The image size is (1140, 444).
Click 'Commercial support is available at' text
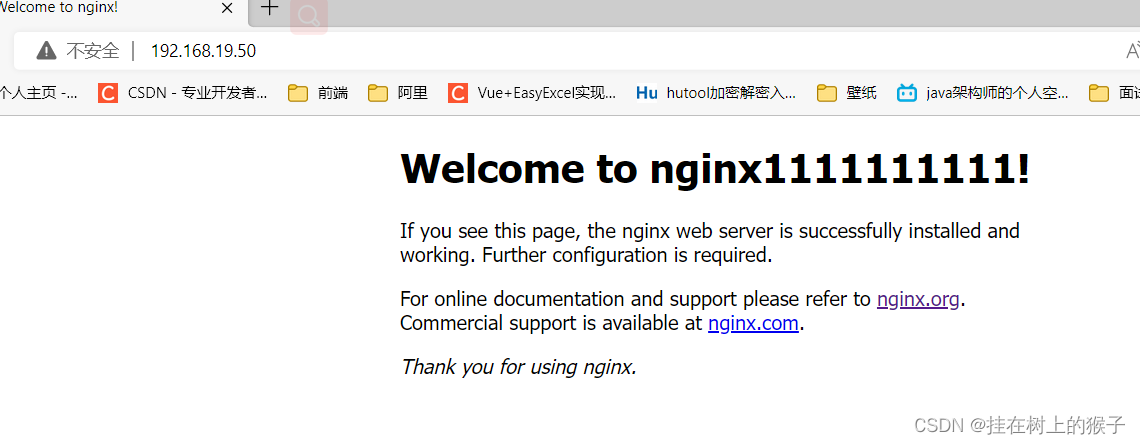click(551, 323)
